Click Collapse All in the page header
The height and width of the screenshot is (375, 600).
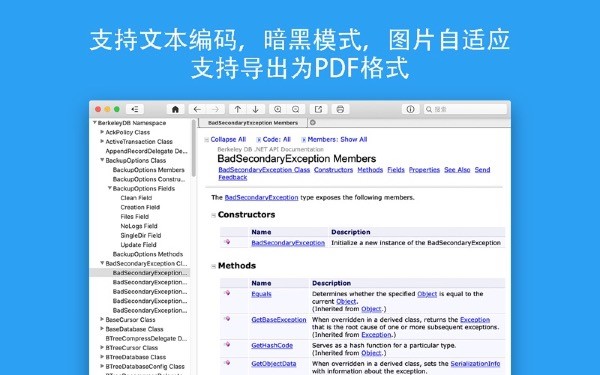click(x=228, y=140)
